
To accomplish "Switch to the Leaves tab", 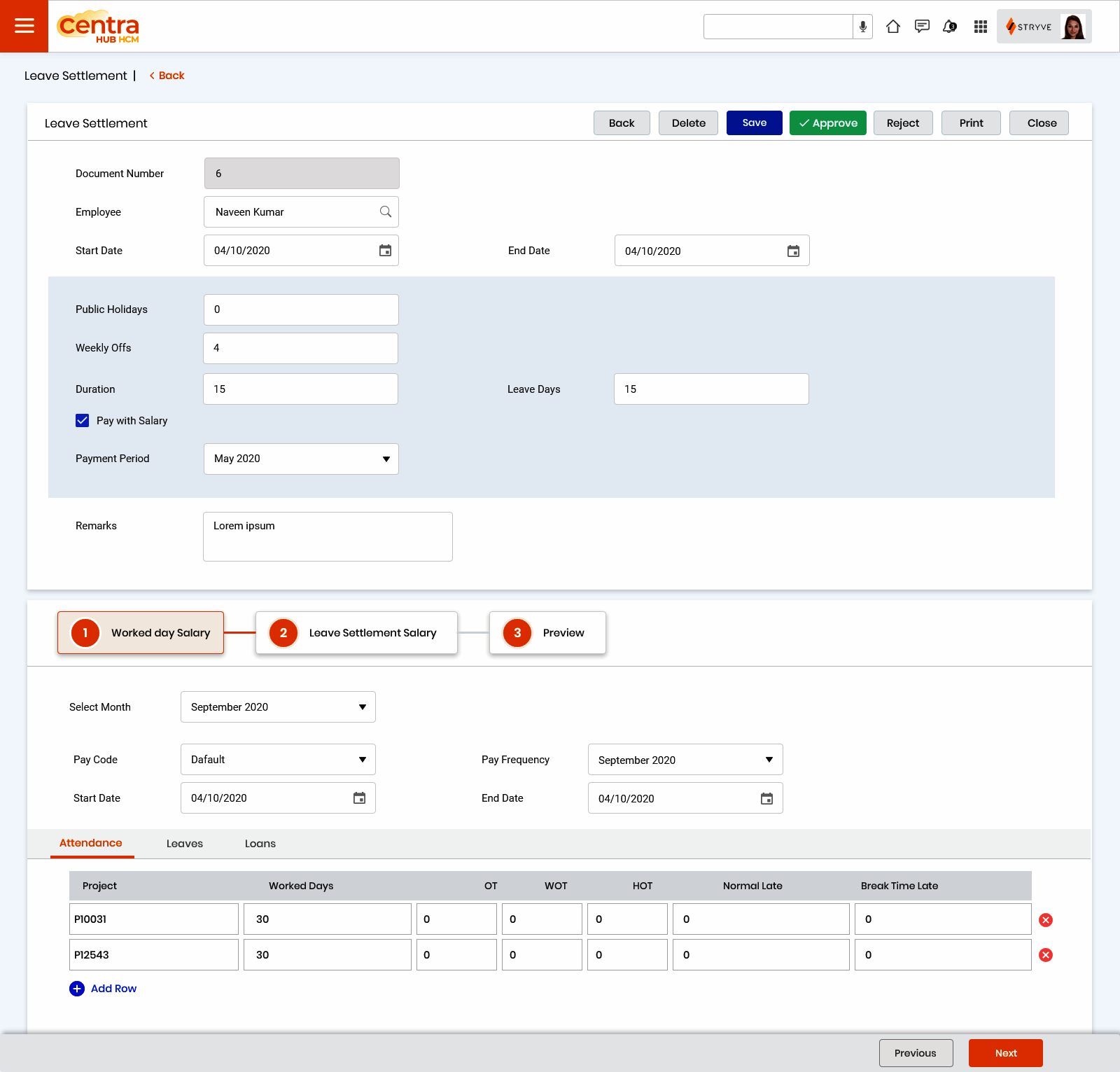I will click(x=185, y=844).
